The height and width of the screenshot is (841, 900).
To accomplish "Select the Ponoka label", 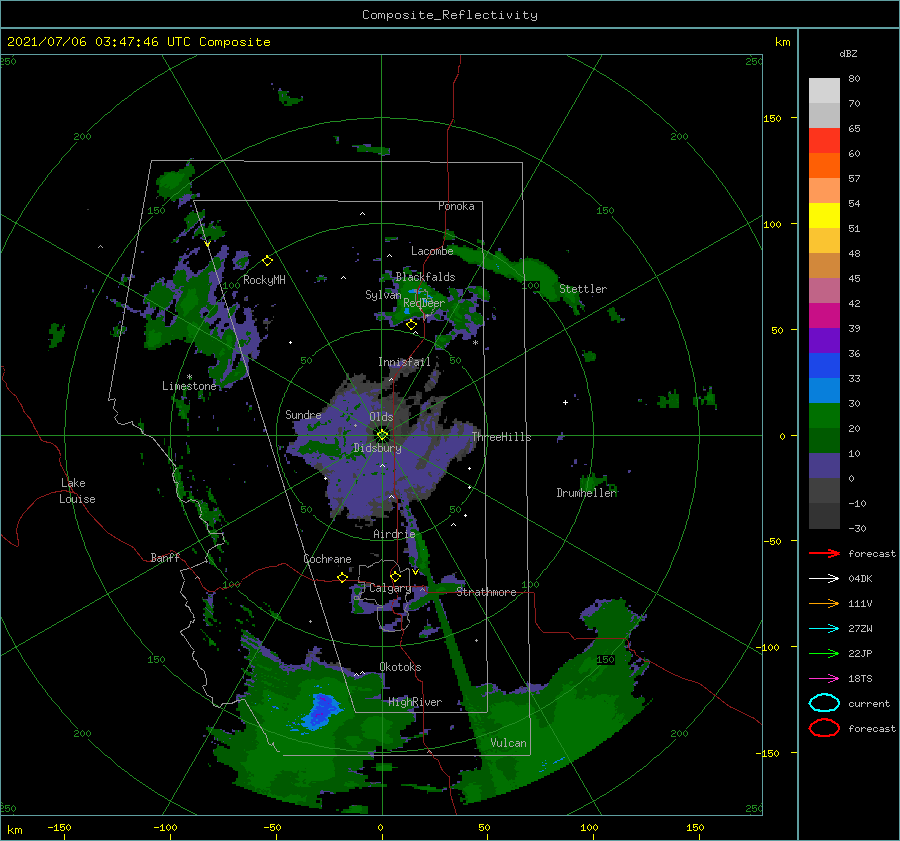I will 456,206.
